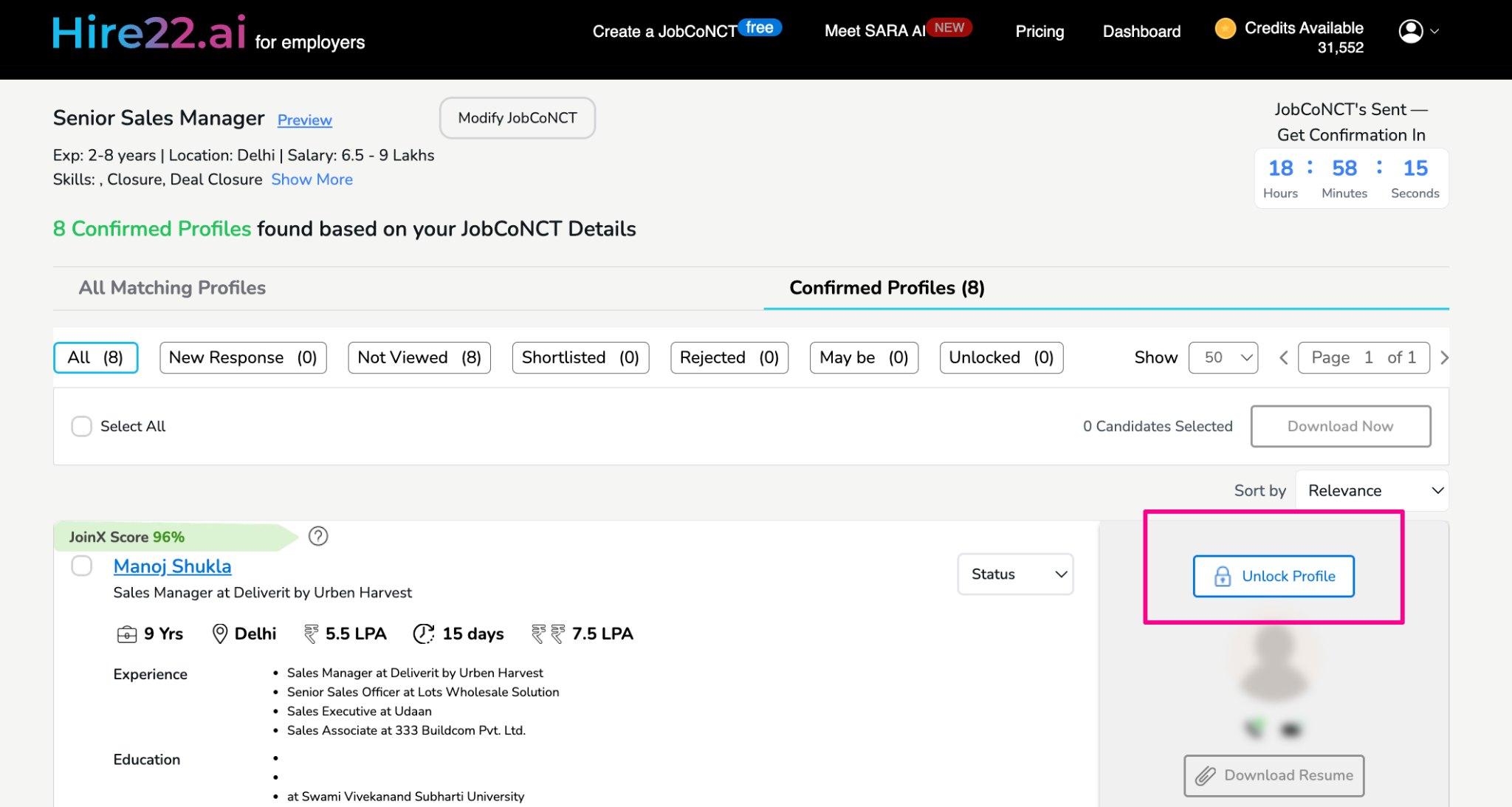Image resolution: width=1512 pixels, height=807 pixels.
Task: Go to previous page arrow
Action: [x=1283, y=358]
